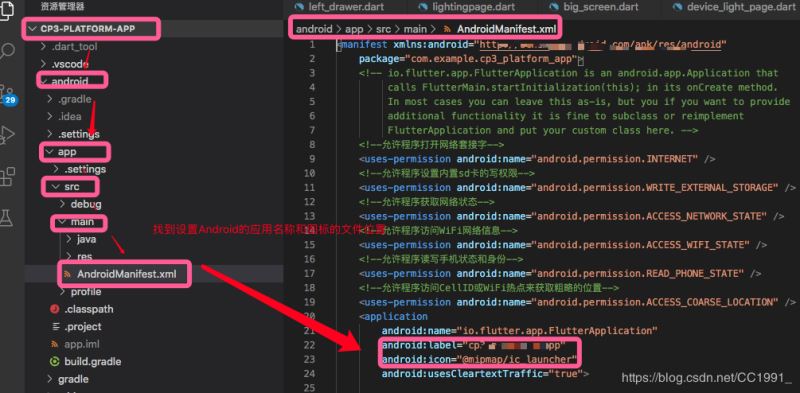Expand the .dart_tool folder

44,47
